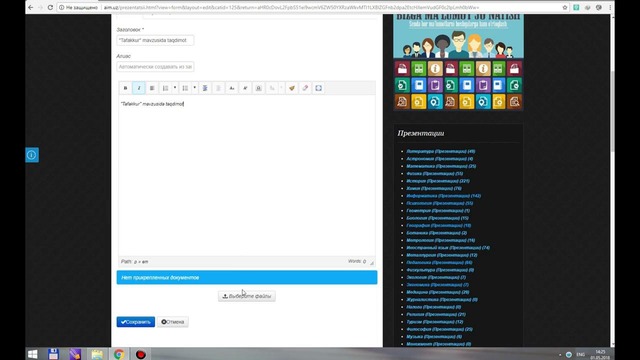Screen dimensions: 640x360
Task: Open Геометрия presentations category link
Action: [438, 211]
